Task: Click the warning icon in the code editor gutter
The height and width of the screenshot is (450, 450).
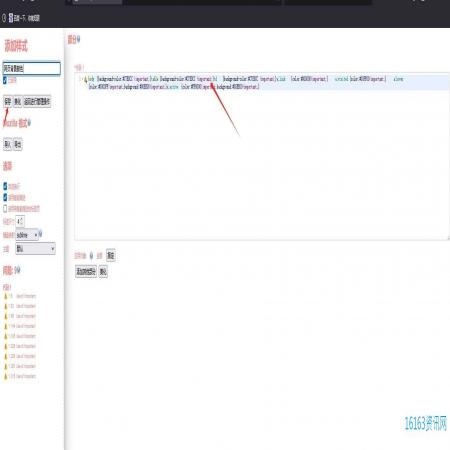Action: coord(85,79)
